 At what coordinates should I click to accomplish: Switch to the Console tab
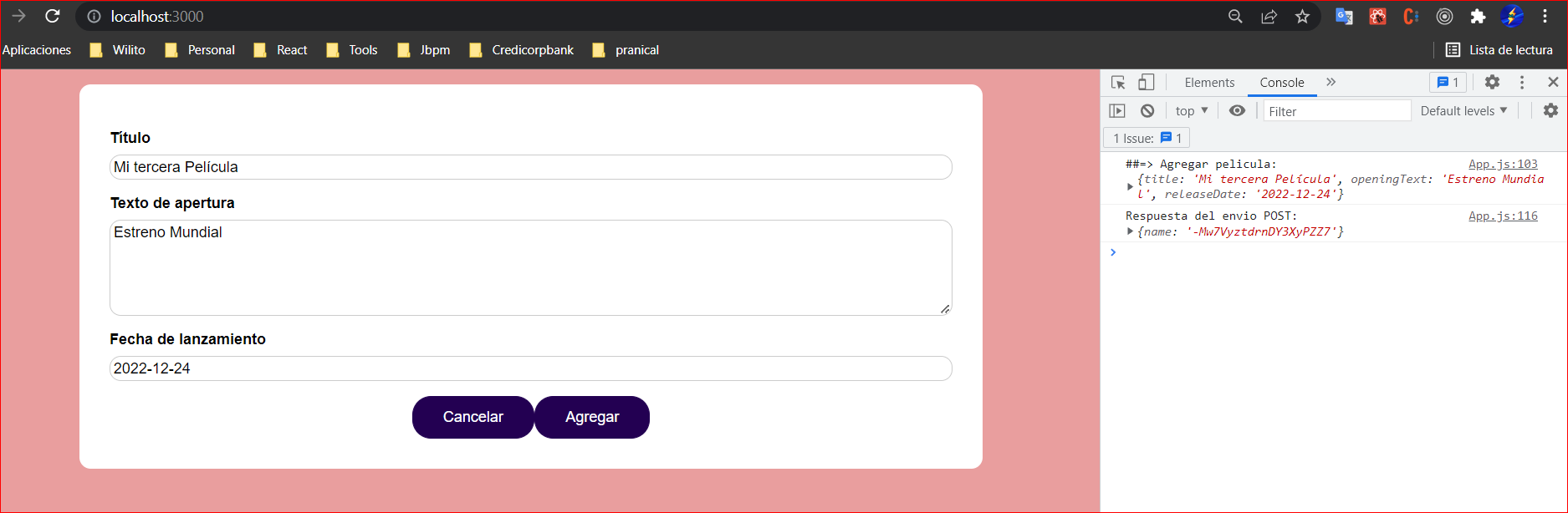pyautogui.click(x=1282, y=82)
